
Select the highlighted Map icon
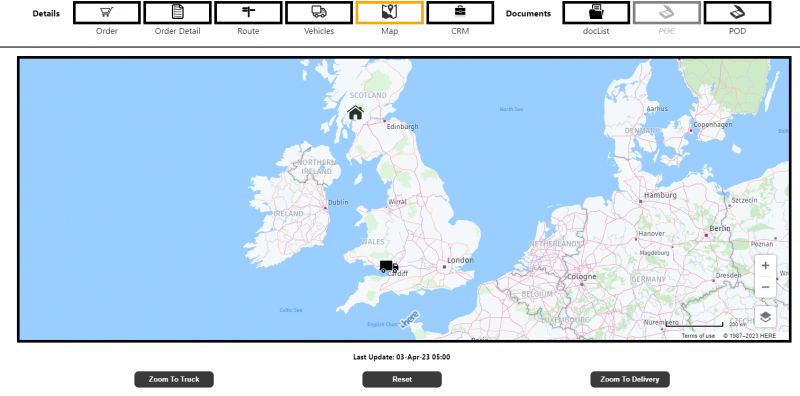point(389,13)
